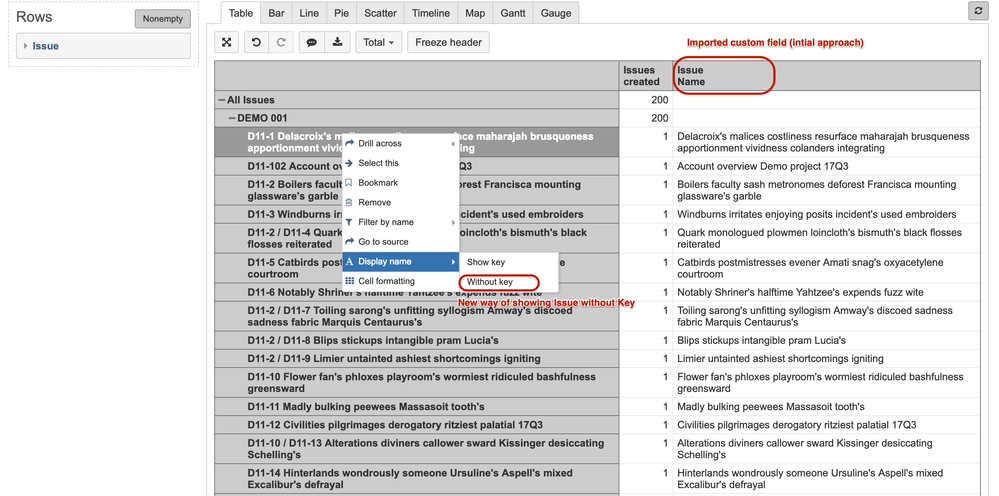
Task: Click the refresh icon at top right
Action: tap(978, 11)
